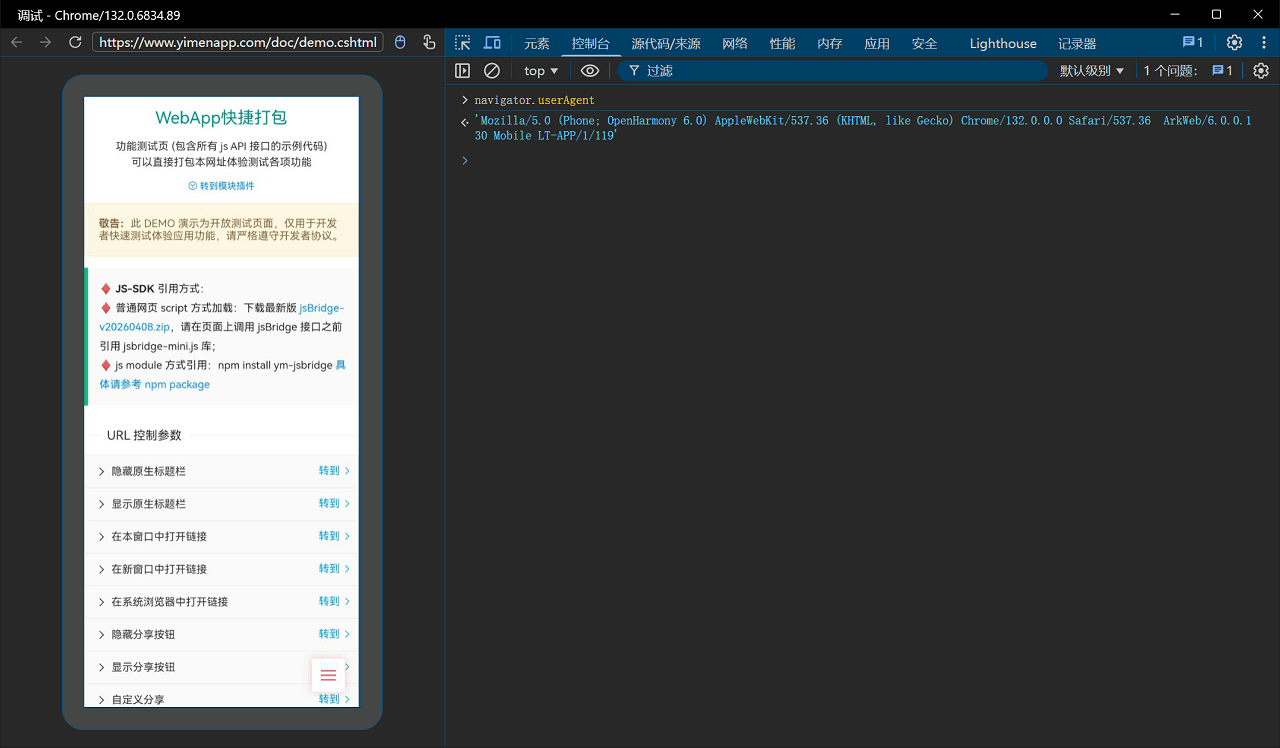Click the console prompt input line
This screenshot has width=1280, height=748.
point(860,160)
